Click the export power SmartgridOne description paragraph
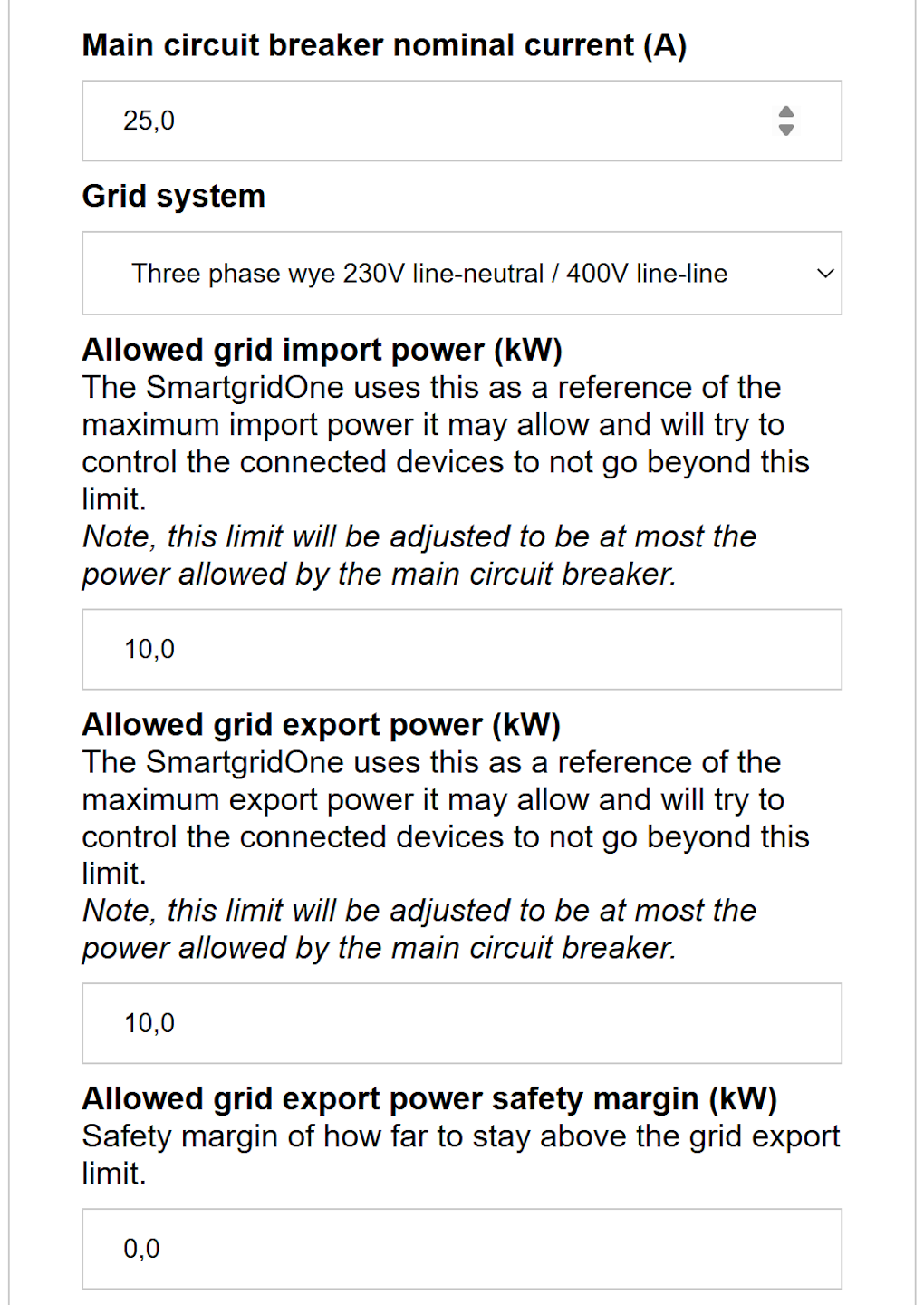This screenshot has height=1305, width=924. click(x=444, y=817)
